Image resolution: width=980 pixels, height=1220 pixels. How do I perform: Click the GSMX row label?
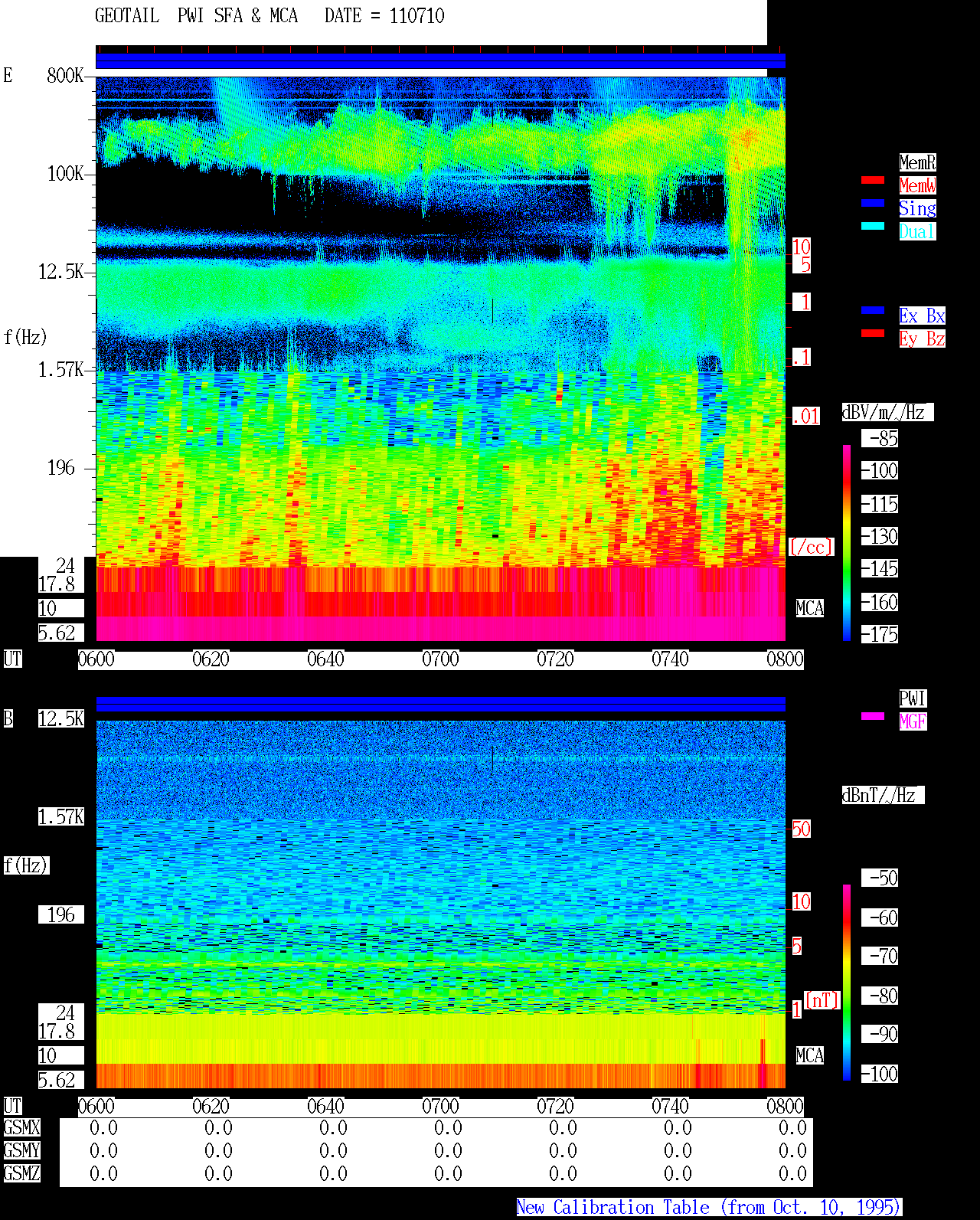tap(22, 1127)
